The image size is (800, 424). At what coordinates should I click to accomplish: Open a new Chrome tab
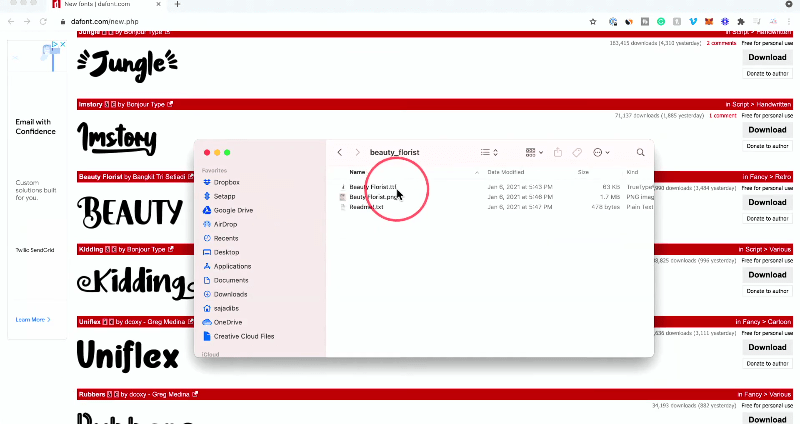point(178,4)
